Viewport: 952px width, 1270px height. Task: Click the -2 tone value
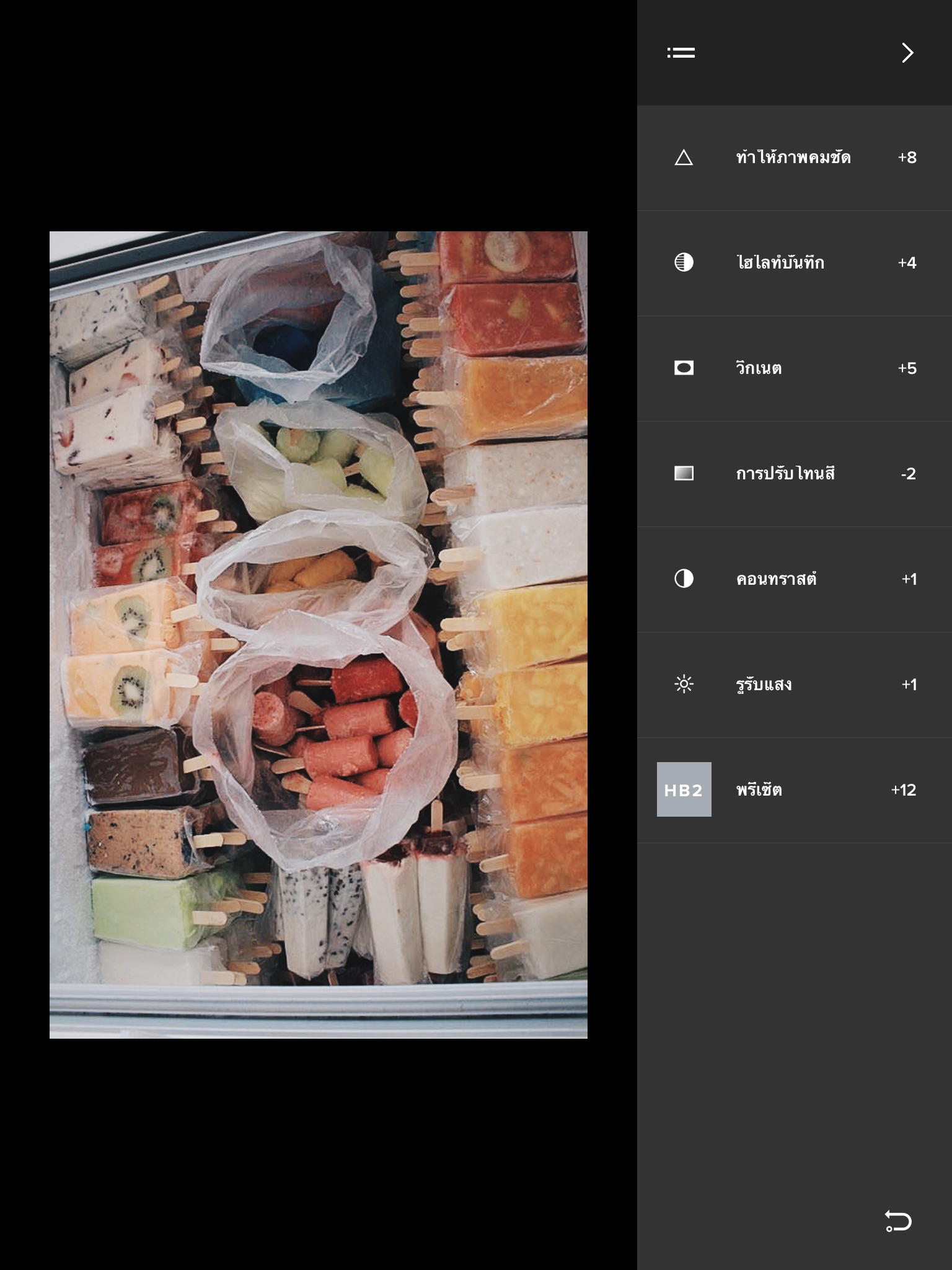(x=908, y=474)
